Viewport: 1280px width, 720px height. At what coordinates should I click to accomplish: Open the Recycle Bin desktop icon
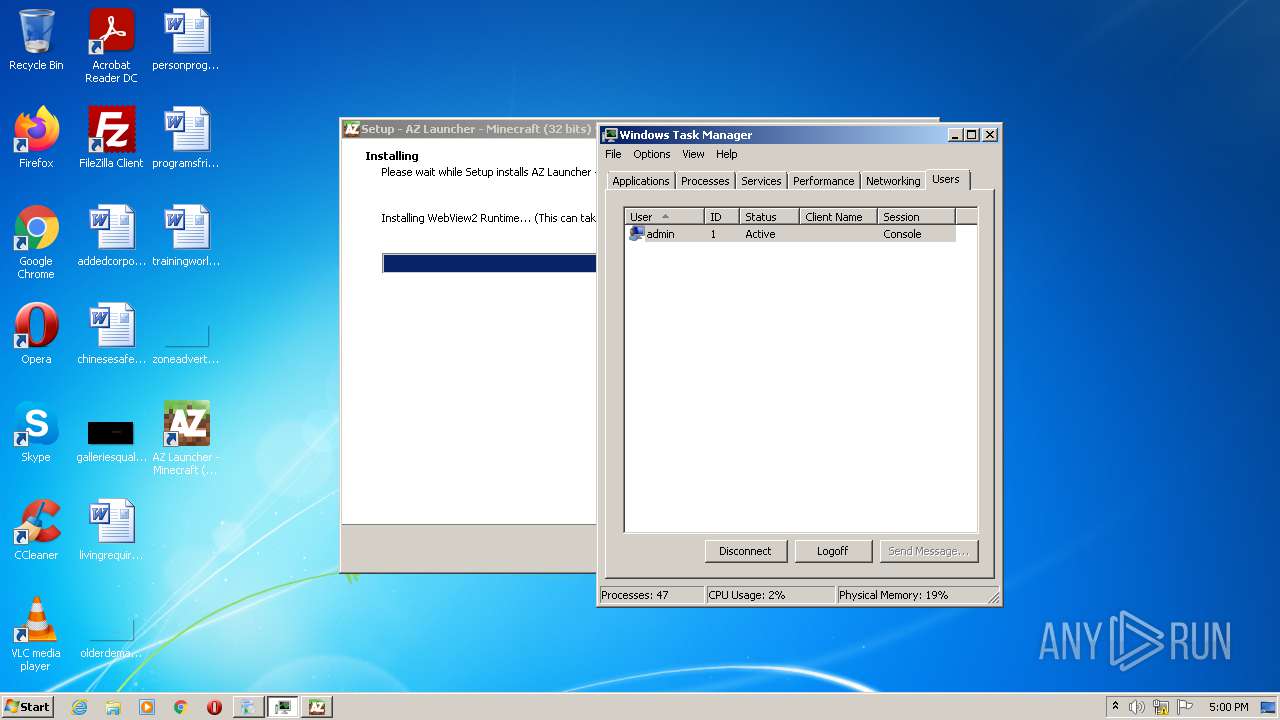36,41
